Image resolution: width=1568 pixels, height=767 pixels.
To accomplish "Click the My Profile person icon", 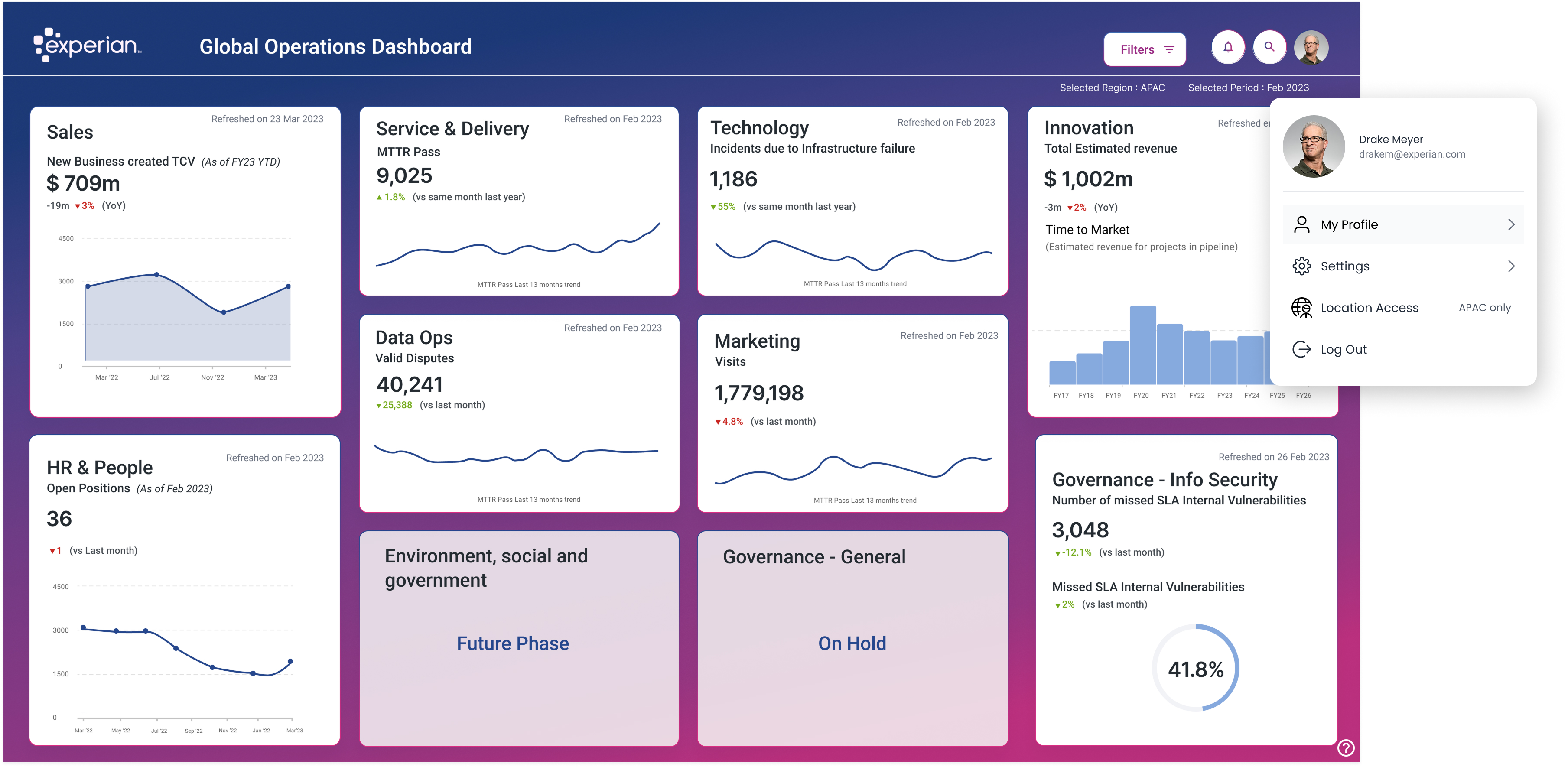I will pyautogui.click(x=1301, y=224).
